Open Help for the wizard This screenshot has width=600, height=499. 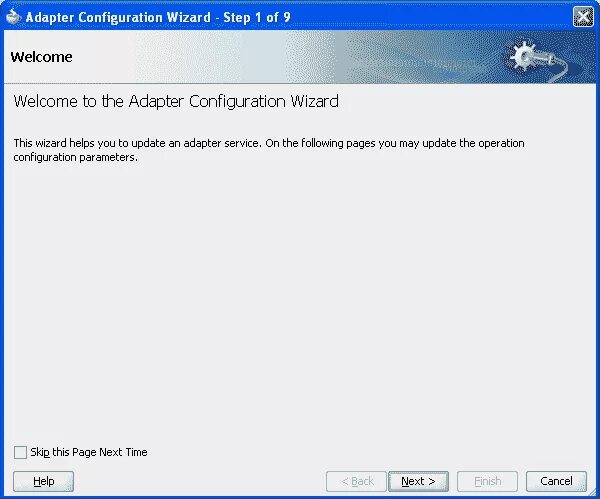pyautogui.click(x=43, y=481)
